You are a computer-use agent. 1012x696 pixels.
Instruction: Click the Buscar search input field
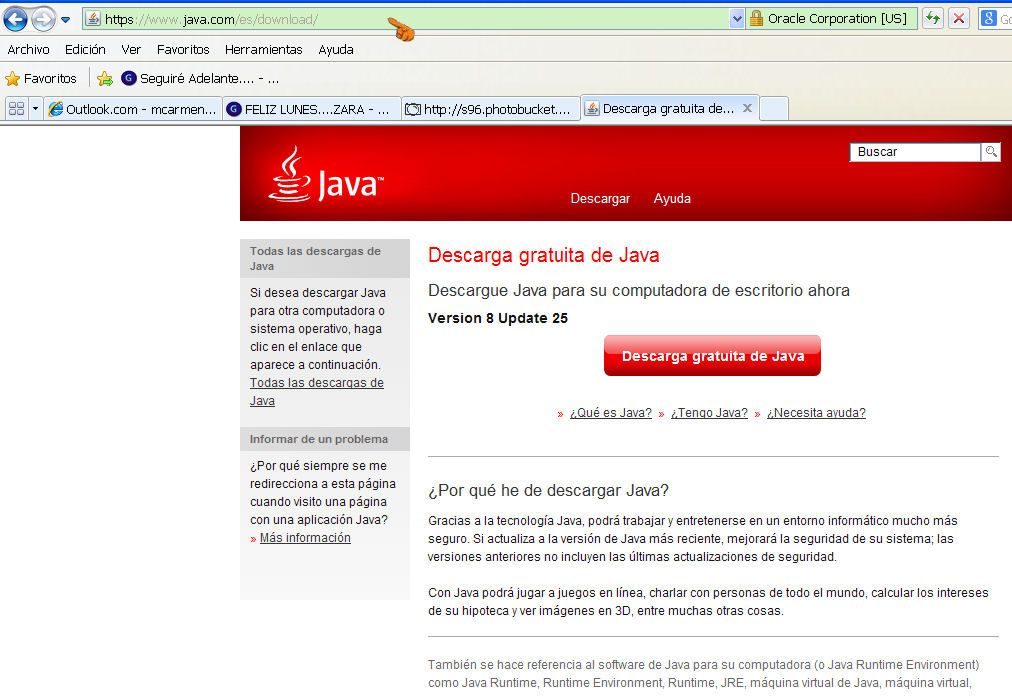(915, 152)
